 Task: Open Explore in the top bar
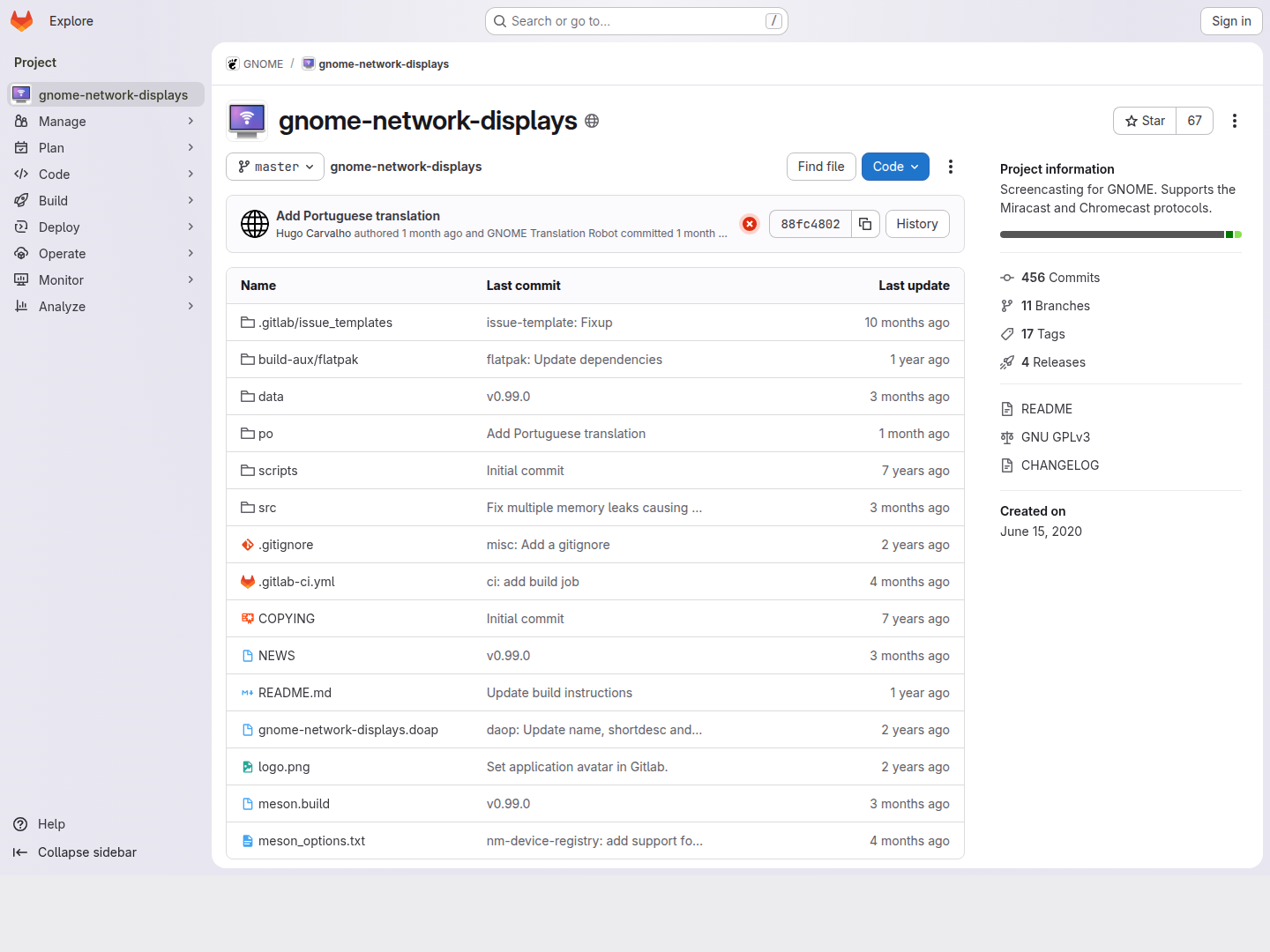click(71, 21)
